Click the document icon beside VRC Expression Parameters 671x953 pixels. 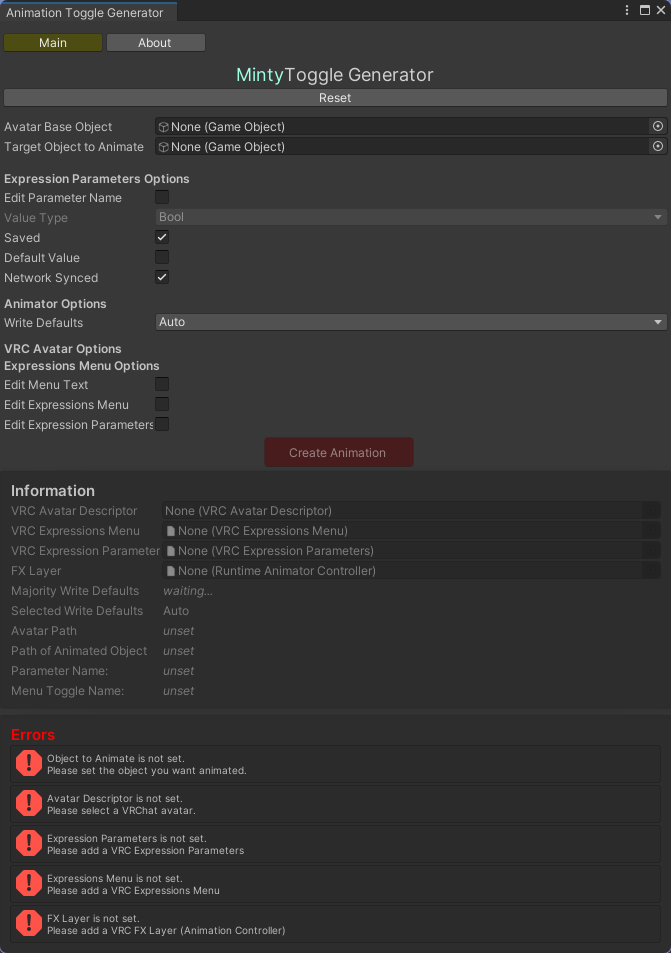point(171,550)
